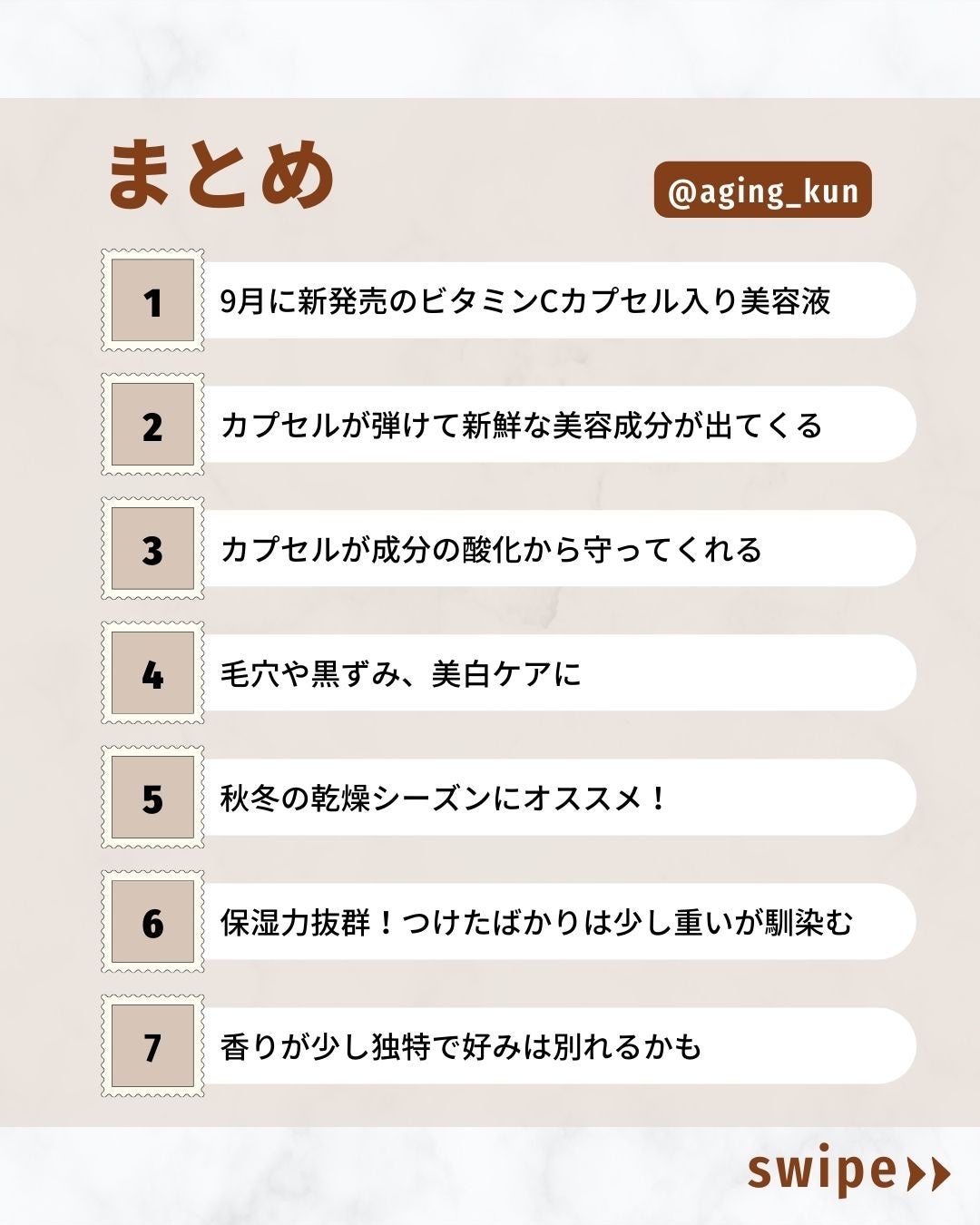Select the number 6 stamp badge

[152, 923]
